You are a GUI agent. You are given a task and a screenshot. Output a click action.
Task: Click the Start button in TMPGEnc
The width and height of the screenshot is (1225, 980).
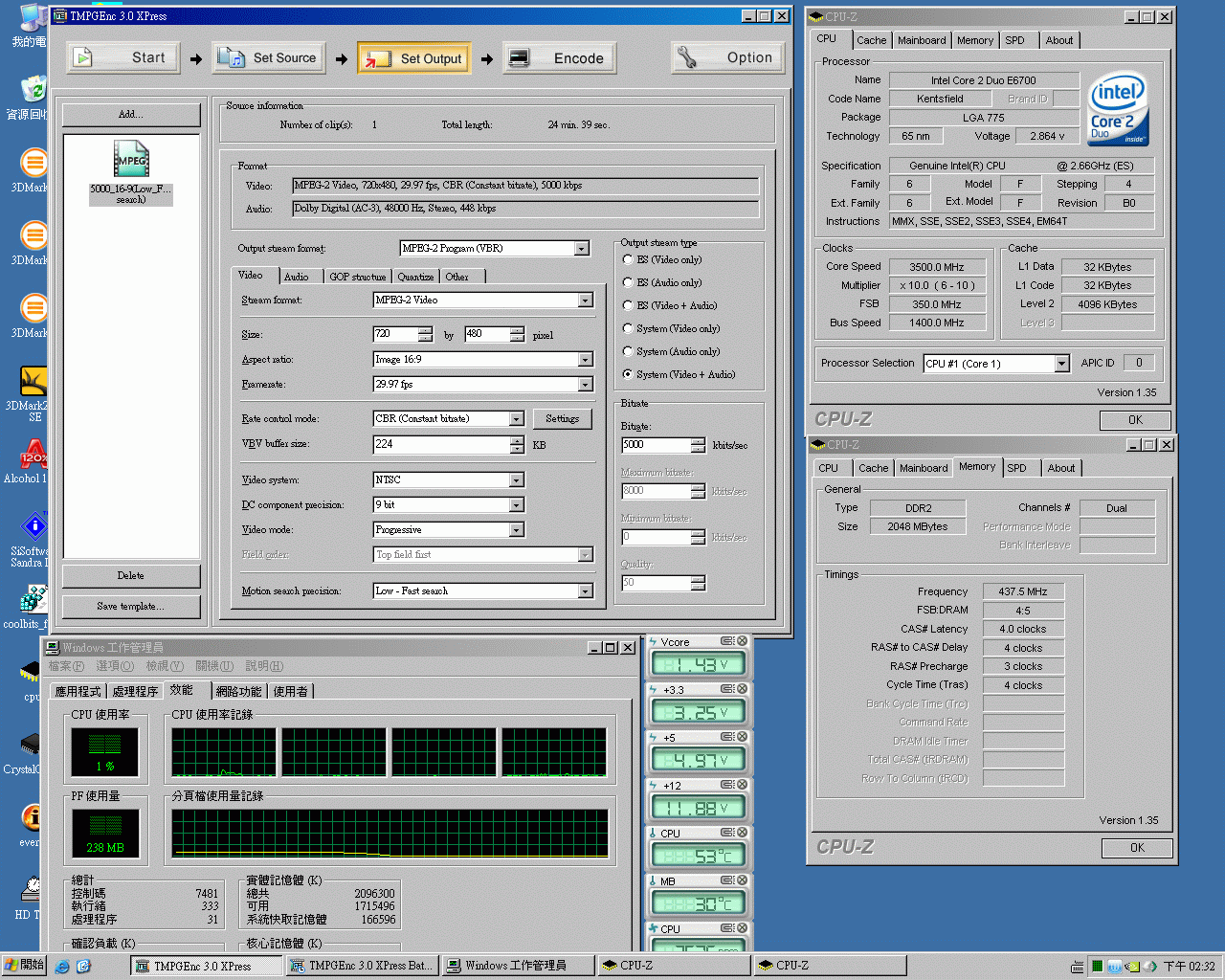(124, 57)
